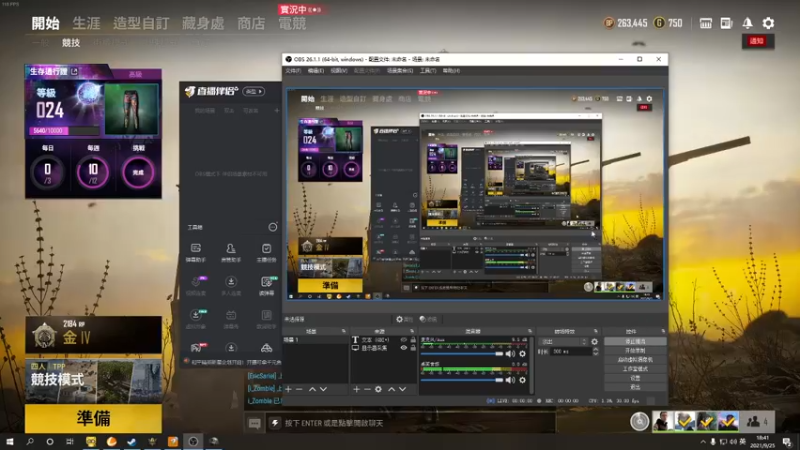Open the news panel icon left of the bell
Image resolution: width=800 pixels, height=450 pixels.
click(x=726, y=23)
